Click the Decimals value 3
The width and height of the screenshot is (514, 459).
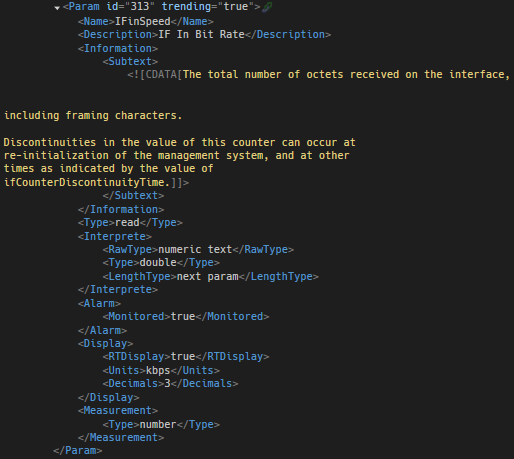(x=167, y=384)
